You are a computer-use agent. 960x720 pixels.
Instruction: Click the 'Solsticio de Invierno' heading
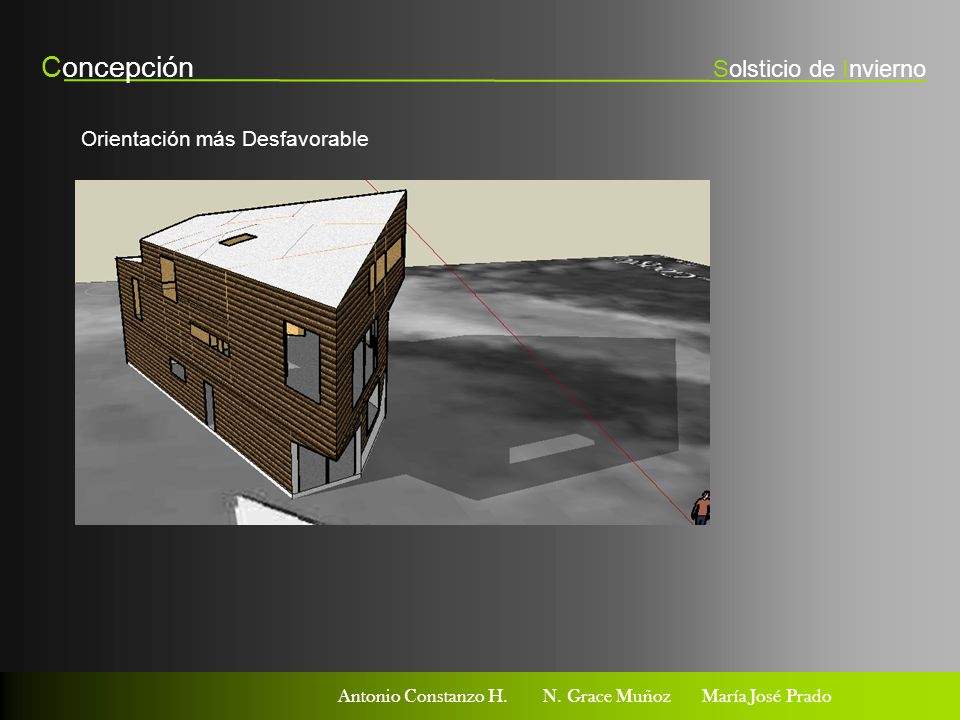point(819,69)
